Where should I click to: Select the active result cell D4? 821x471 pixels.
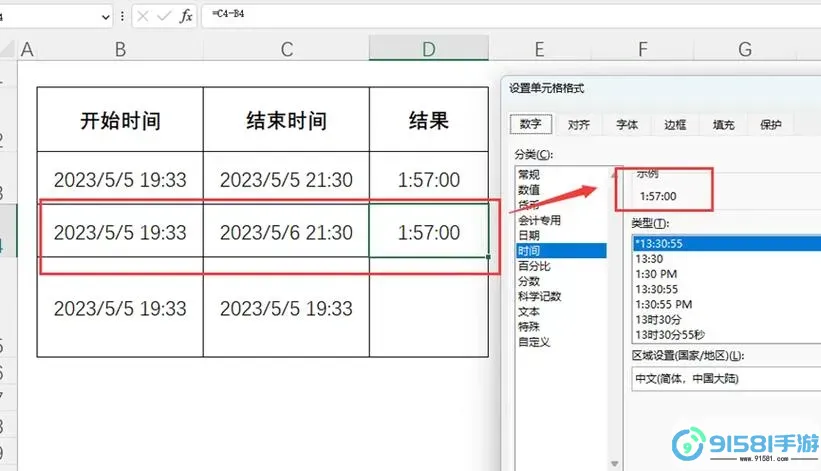click(x=429, y=231)
